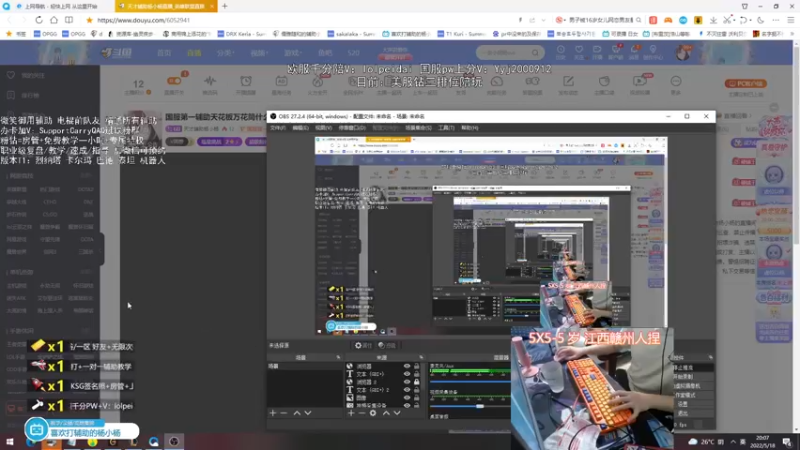Click the 属性 button above the Sources panel
This screenshot has height=450, width=800.
[x=364, y=345]
